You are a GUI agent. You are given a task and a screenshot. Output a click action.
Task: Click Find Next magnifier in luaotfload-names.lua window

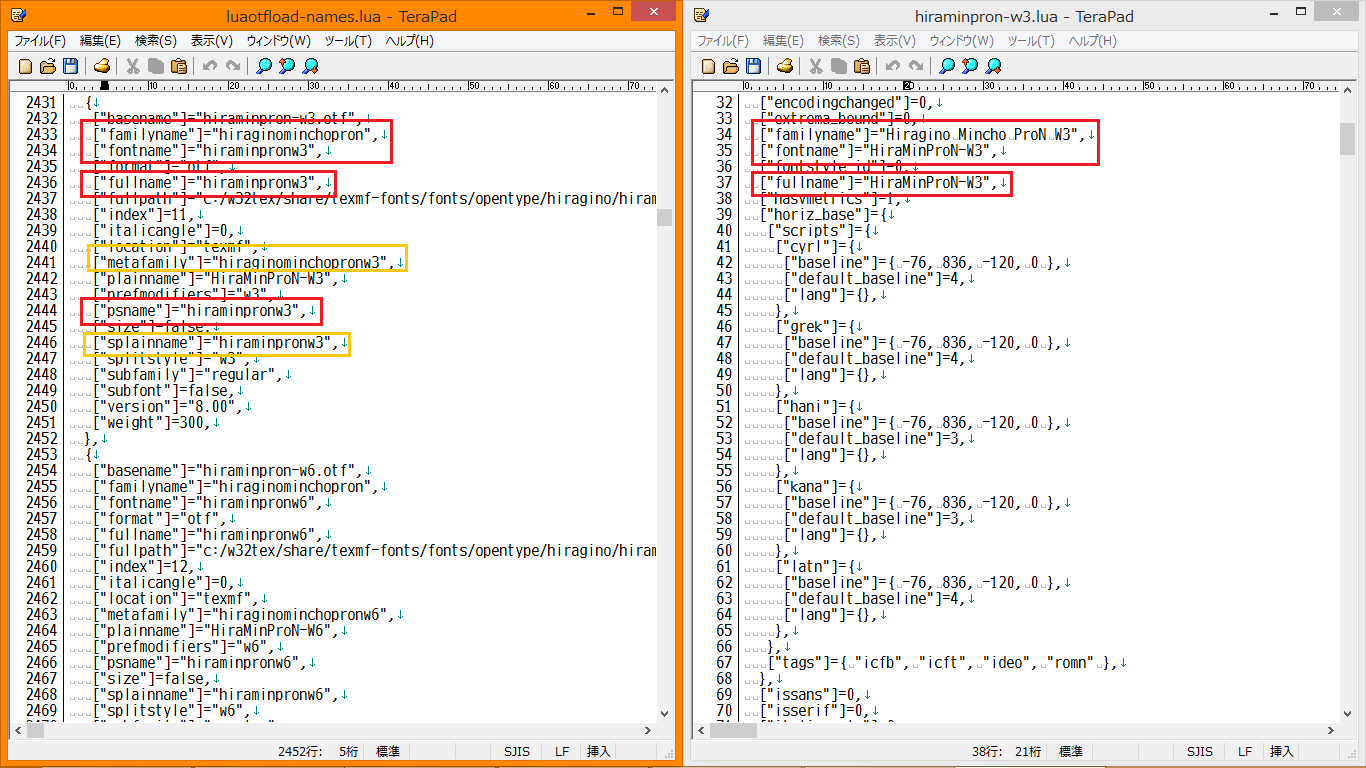click(x=311, y=66)
